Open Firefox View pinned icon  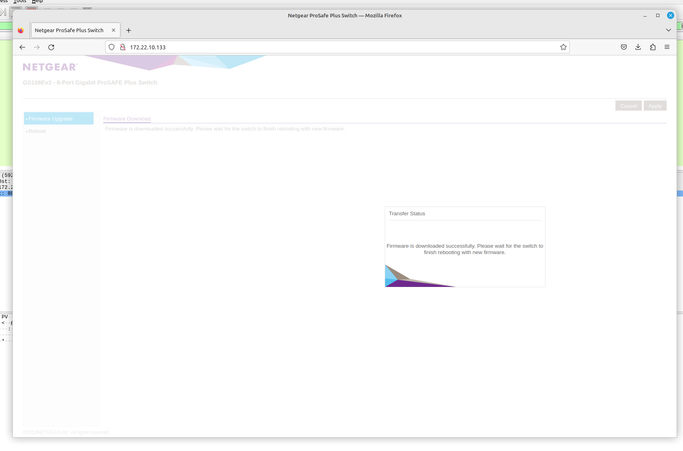[x=20, y=31]
